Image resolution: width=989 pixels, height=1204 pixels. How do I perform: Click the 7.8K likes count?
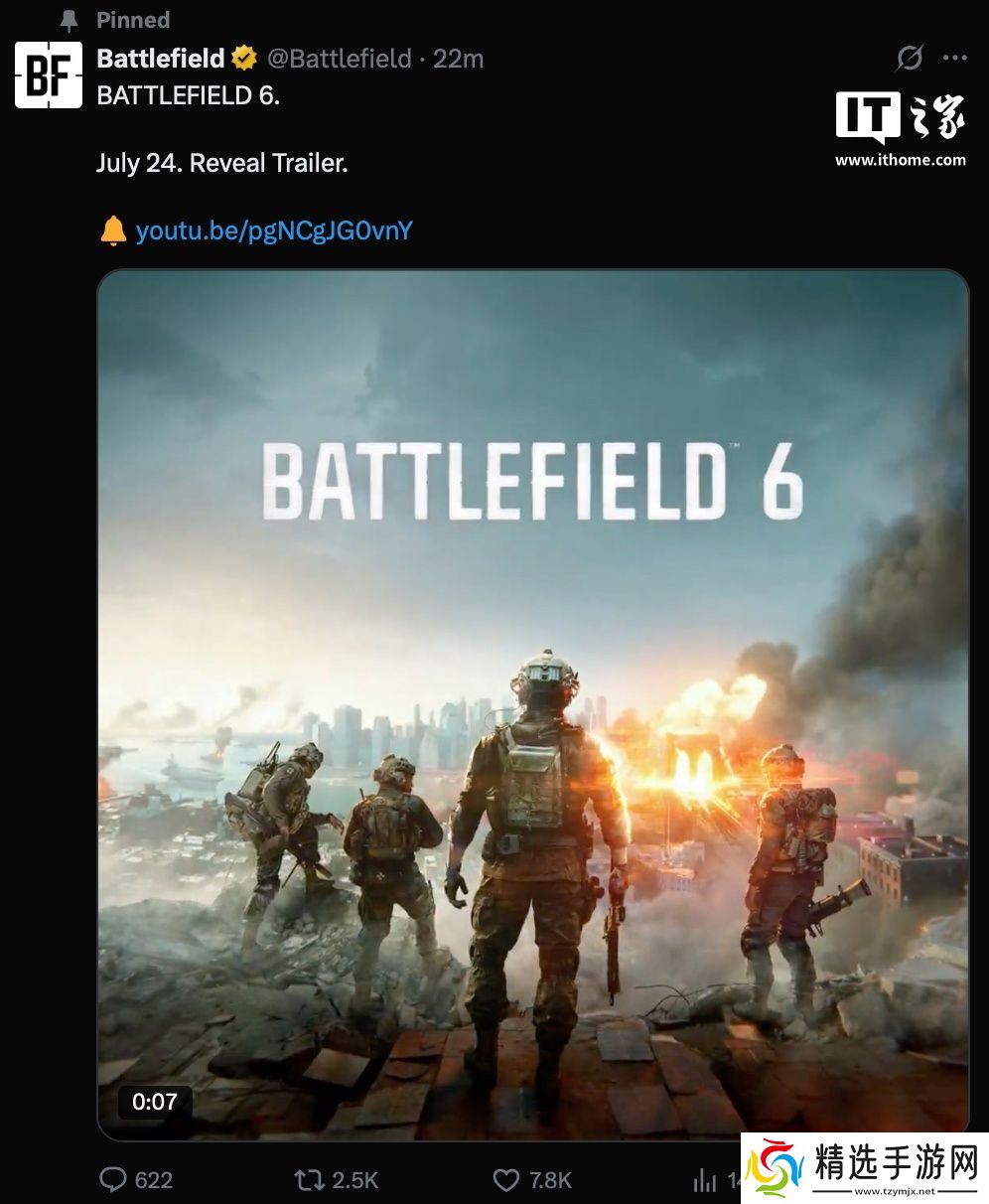[550, 1180]
